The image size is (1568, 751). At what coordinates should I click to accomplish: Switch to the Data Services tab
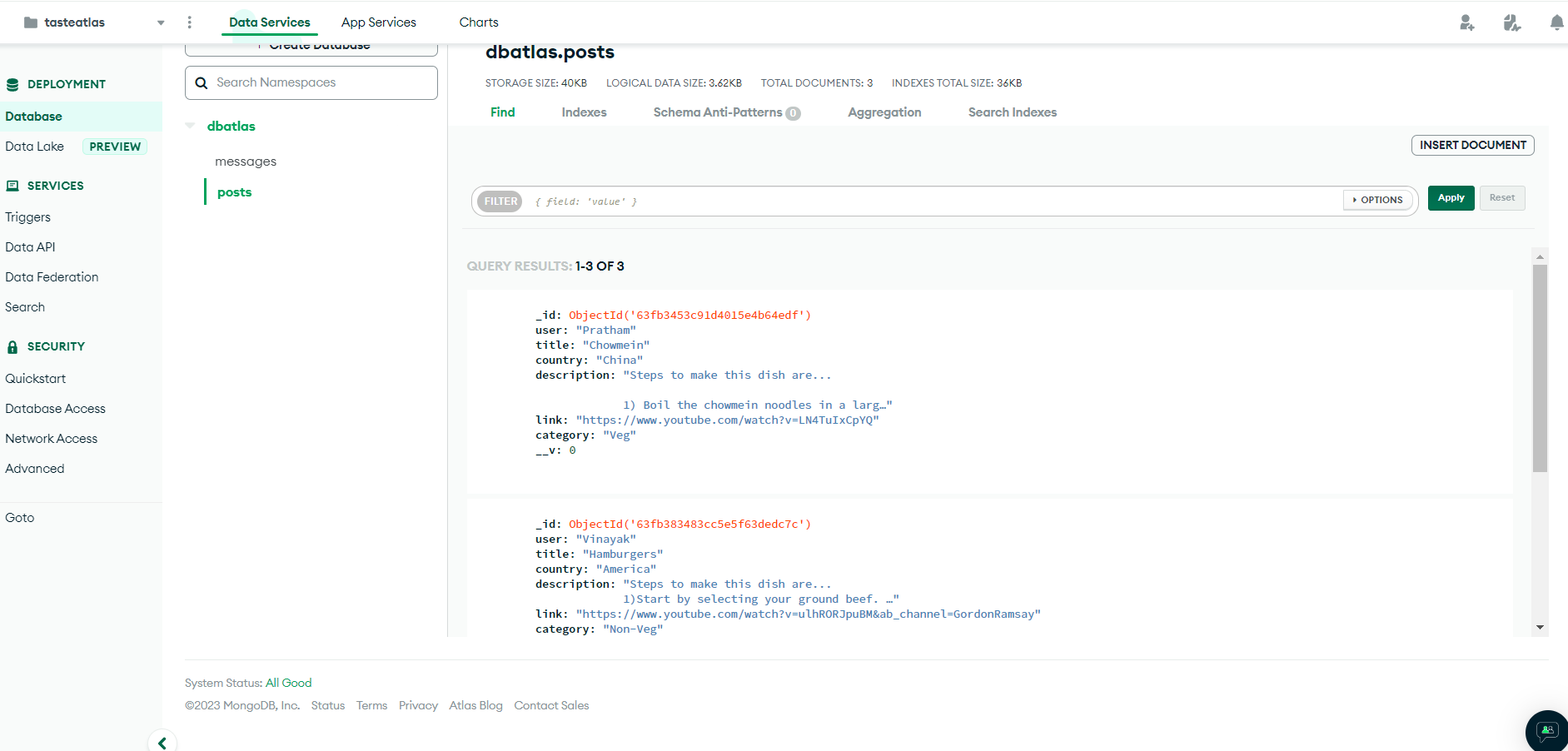pyautogui.click(x=270, y=22)
